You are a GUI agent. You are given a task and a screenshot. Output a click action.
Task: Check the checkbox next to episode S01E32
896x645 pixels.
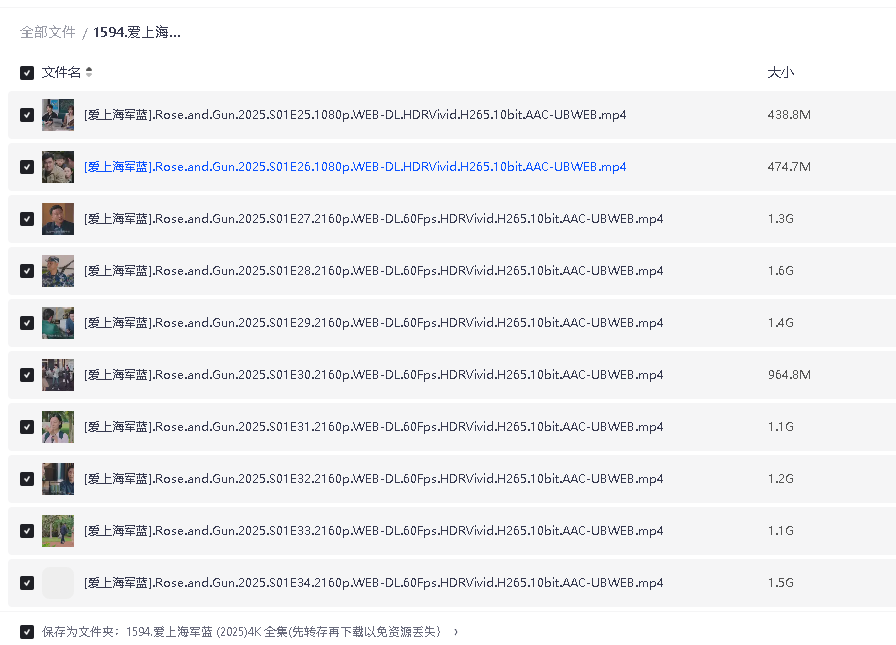point(26,478)
